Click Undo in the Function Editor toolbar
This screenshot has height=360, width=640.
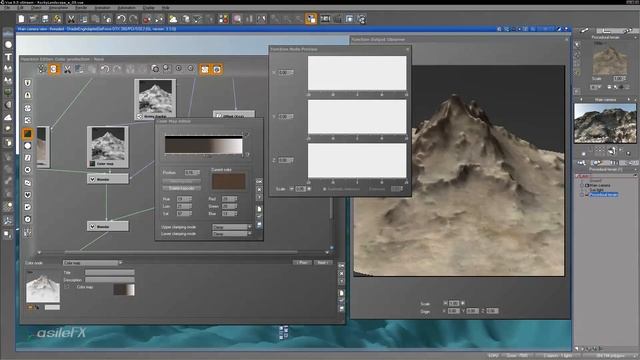105,69
